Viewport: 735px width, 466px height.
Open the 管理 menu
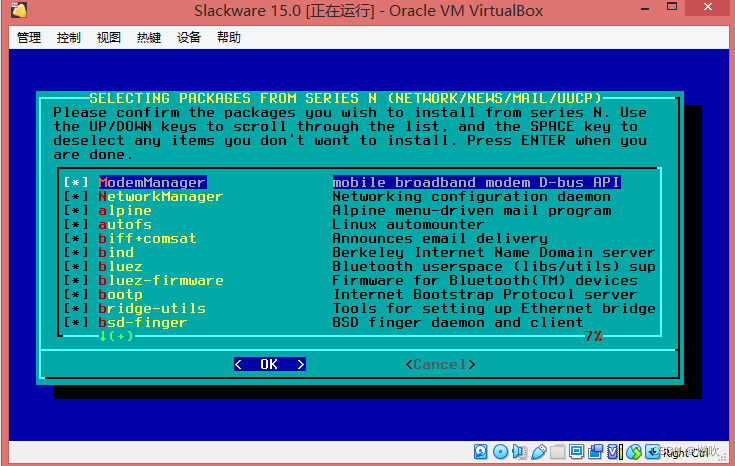click(x=29, y=38)
